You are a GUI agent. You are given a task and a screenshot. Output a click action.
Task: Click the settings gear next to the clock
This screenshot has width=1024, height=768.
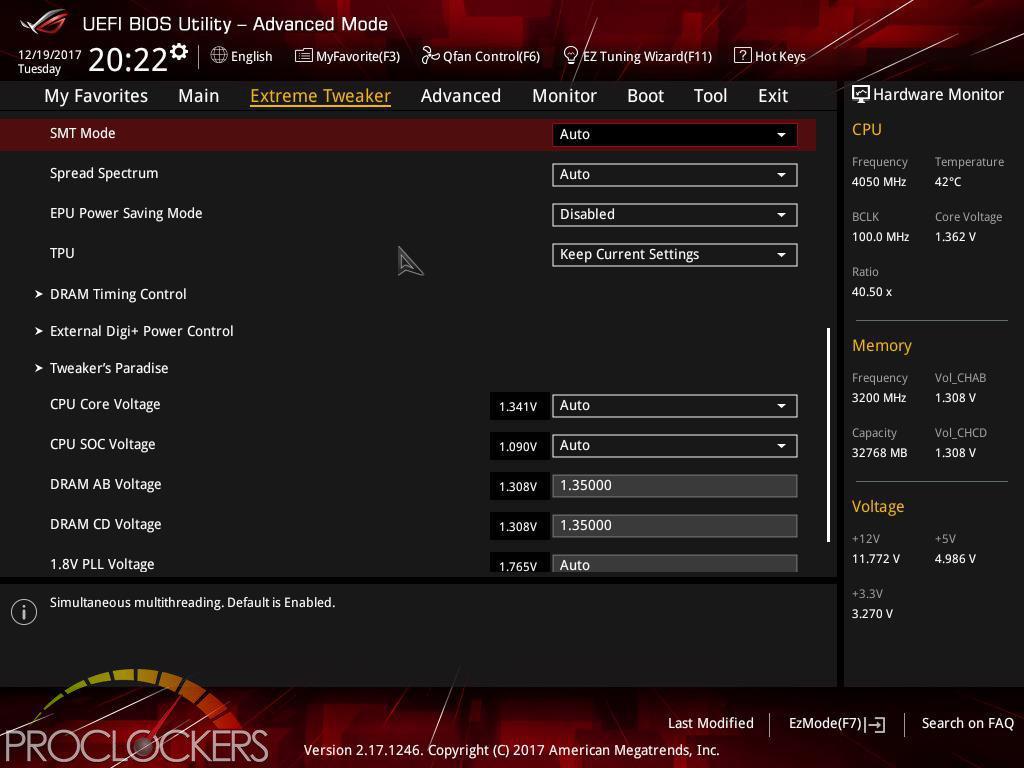pyautogui.click(x=179, y=52)
